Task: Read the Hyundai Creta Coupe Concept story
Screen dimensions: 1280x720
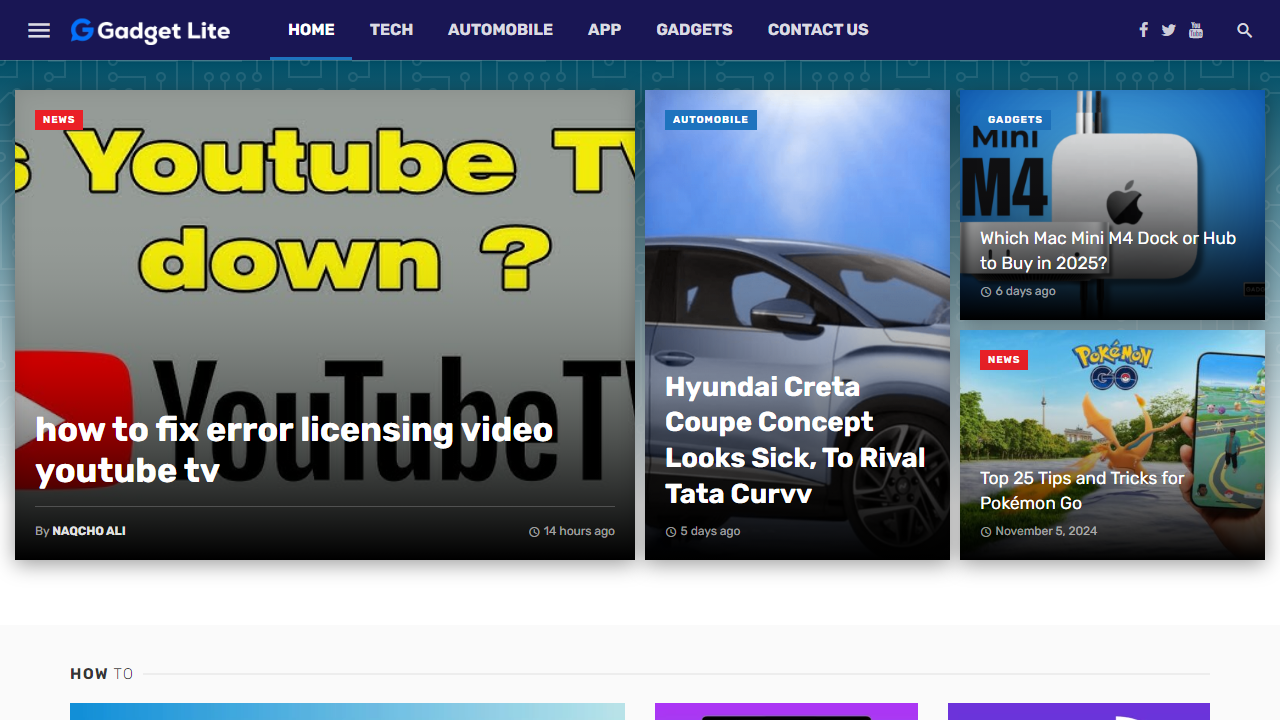Action: pos(794,440)
